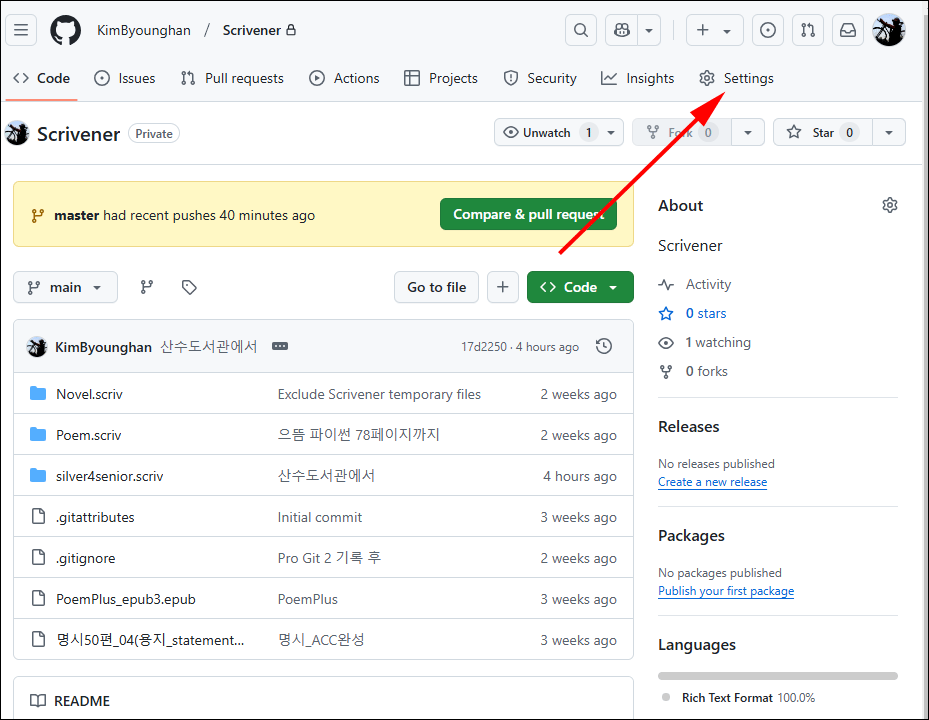Click the Packages heading
929x720 pixels.
coord(691,536)
